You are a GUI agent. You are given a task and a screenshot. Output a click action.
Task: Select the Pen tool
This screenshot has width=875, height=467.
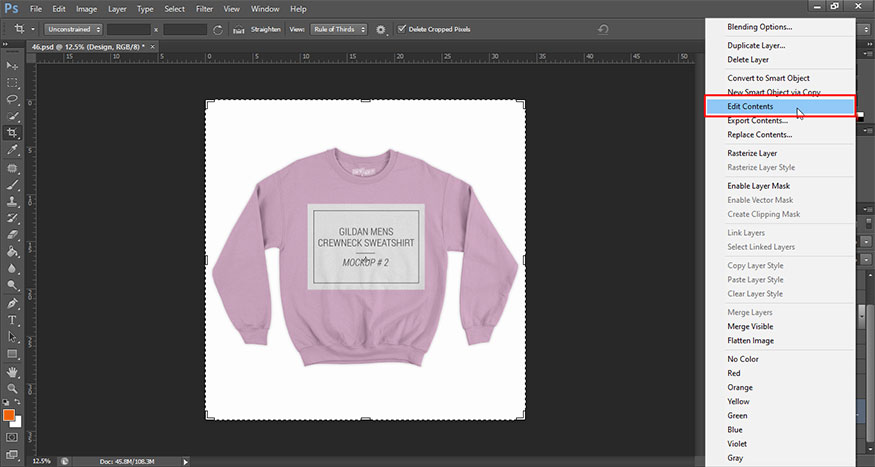tap(12, 304)
